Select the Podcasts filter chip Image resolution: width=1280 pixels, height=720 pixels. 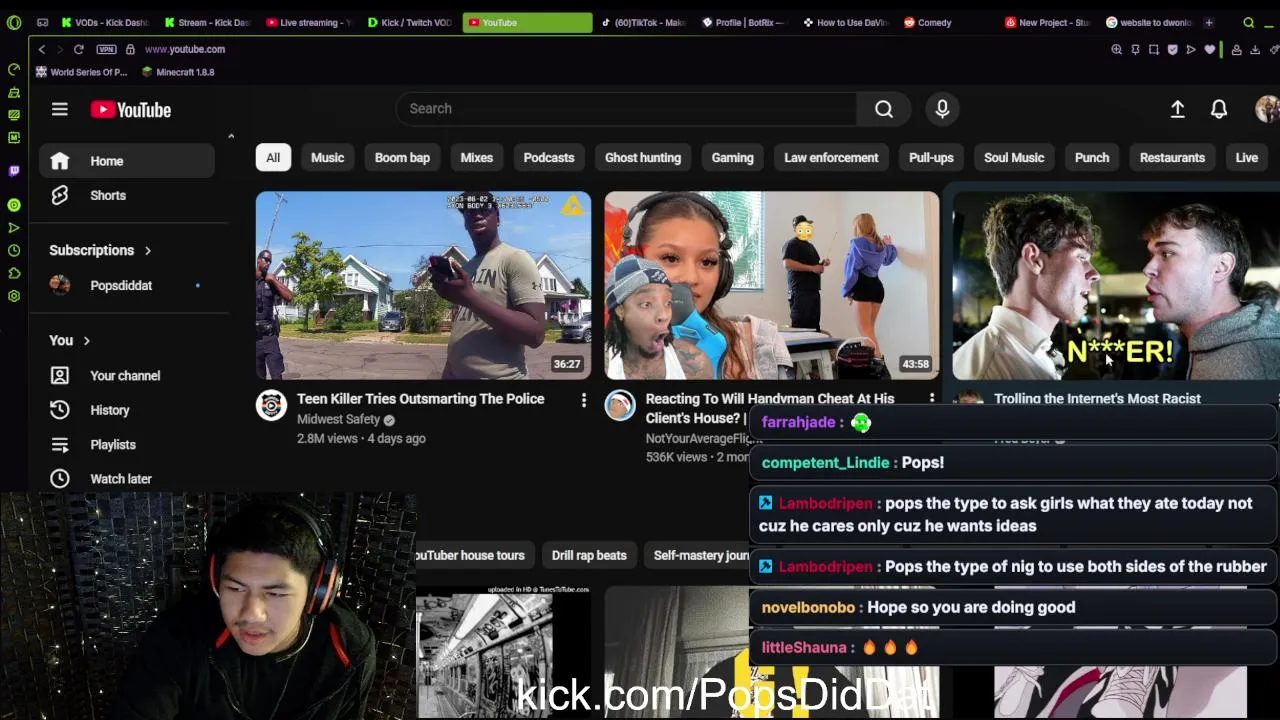coord(549,158)
